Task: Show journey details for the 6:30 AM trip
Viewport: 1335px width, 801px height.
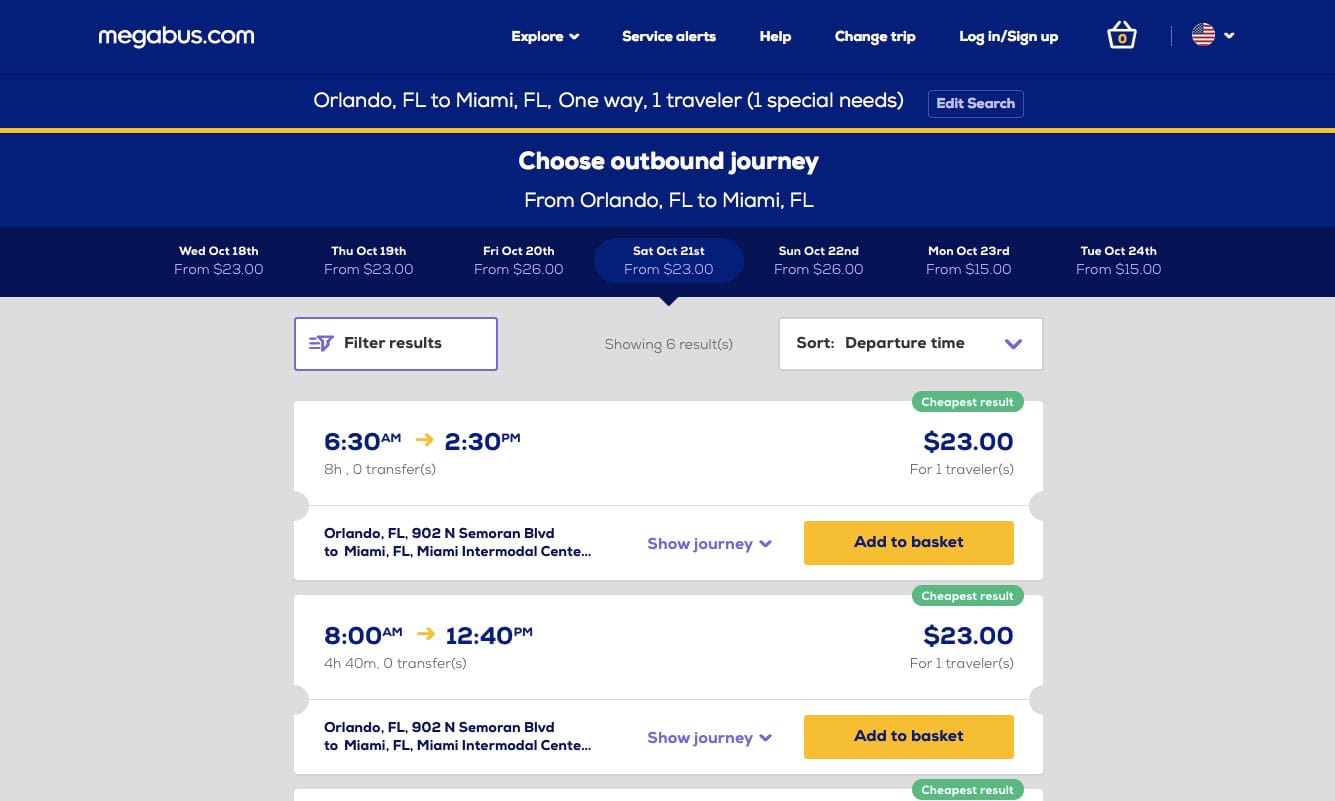Action: 709,543
